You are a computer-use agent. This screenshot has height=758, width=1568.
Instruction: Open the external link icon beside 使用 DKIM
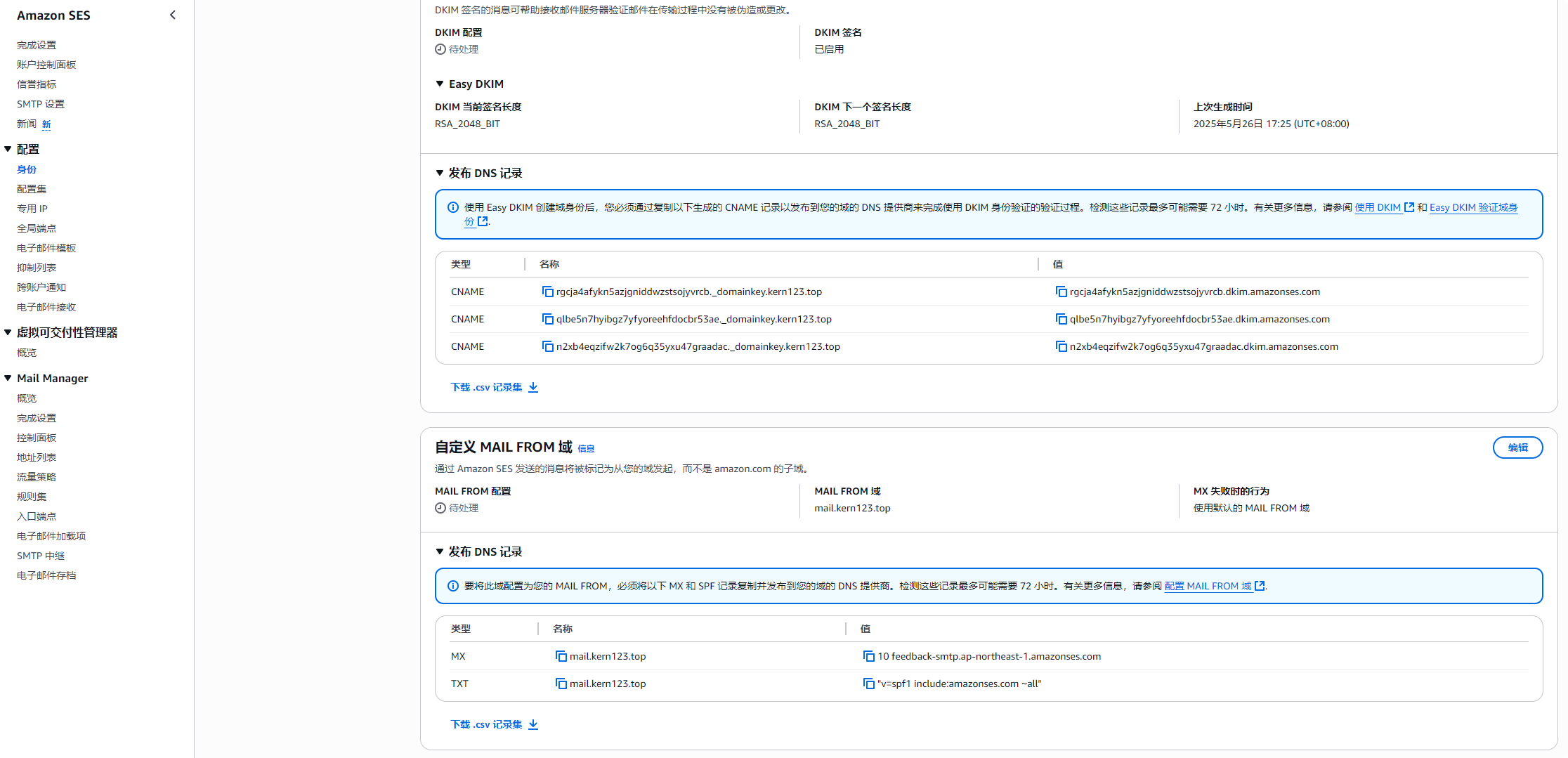pos(1409,207)
